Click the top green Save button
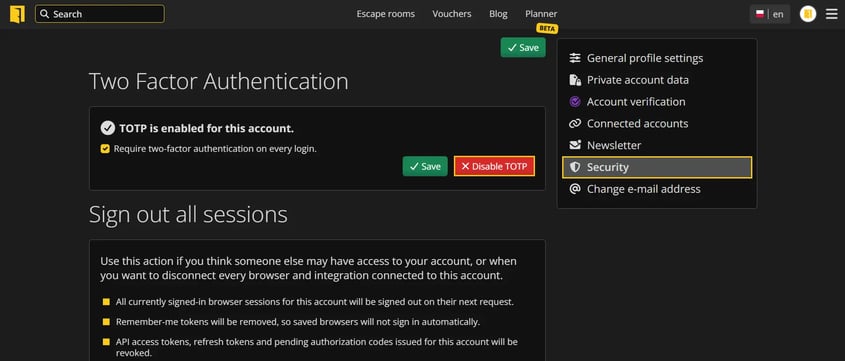Screen dimensions: 845x361 point(523,47)
